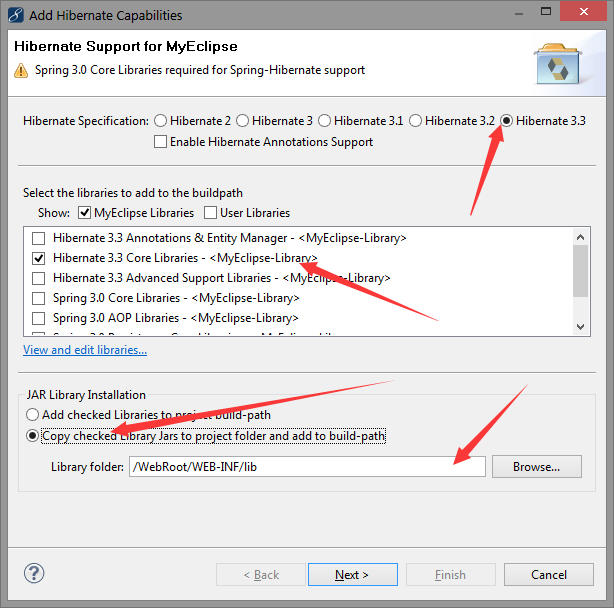The width and height of the screenshot is (614, 608).
Task: Click the help question mark icon
Action: pyautogui.click(x=34, y=574)
